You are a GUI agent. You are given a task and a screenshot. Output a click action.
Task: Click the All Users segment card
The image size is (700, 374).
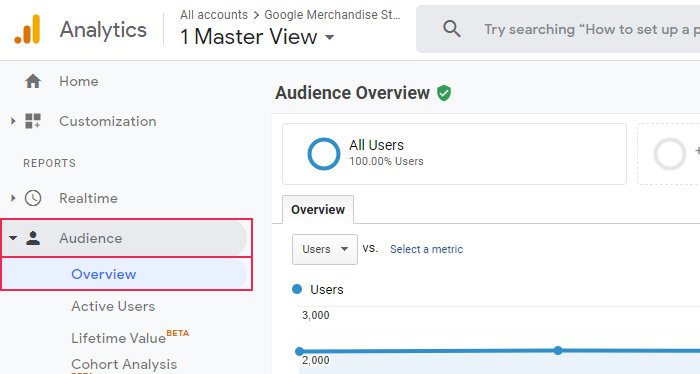(x=454, y=154)
